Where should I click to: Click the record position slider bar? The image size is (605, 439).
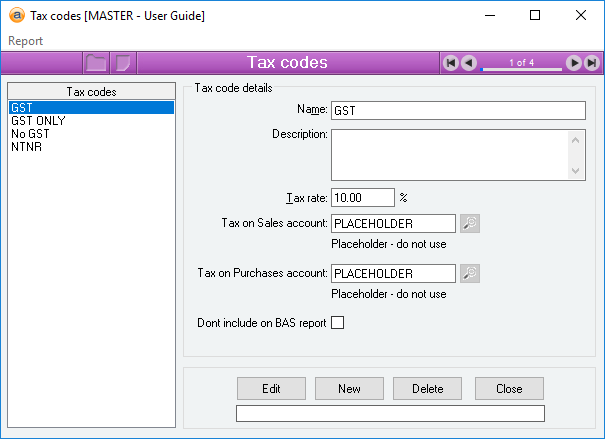pos(521,69)
